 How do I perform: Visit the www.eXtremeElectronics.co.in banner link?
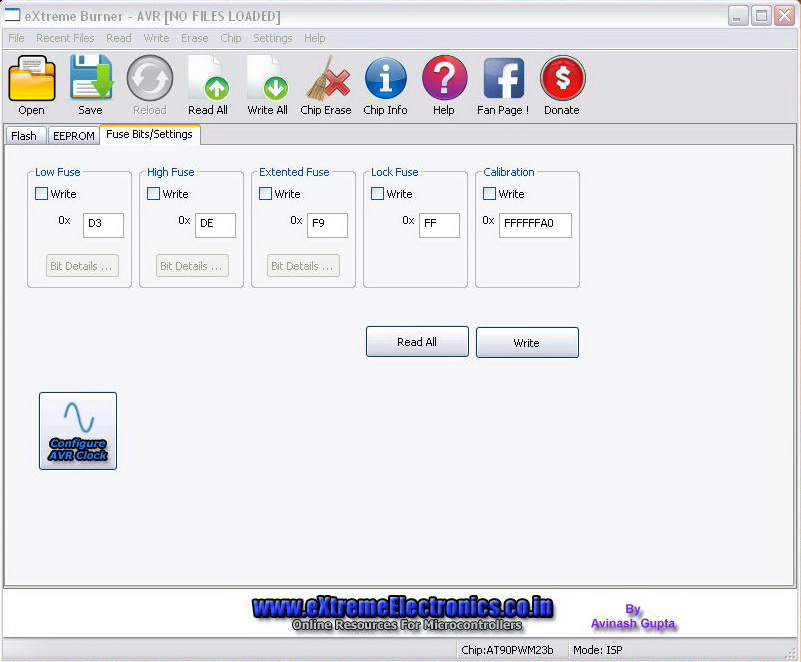(x=403, y=607)
